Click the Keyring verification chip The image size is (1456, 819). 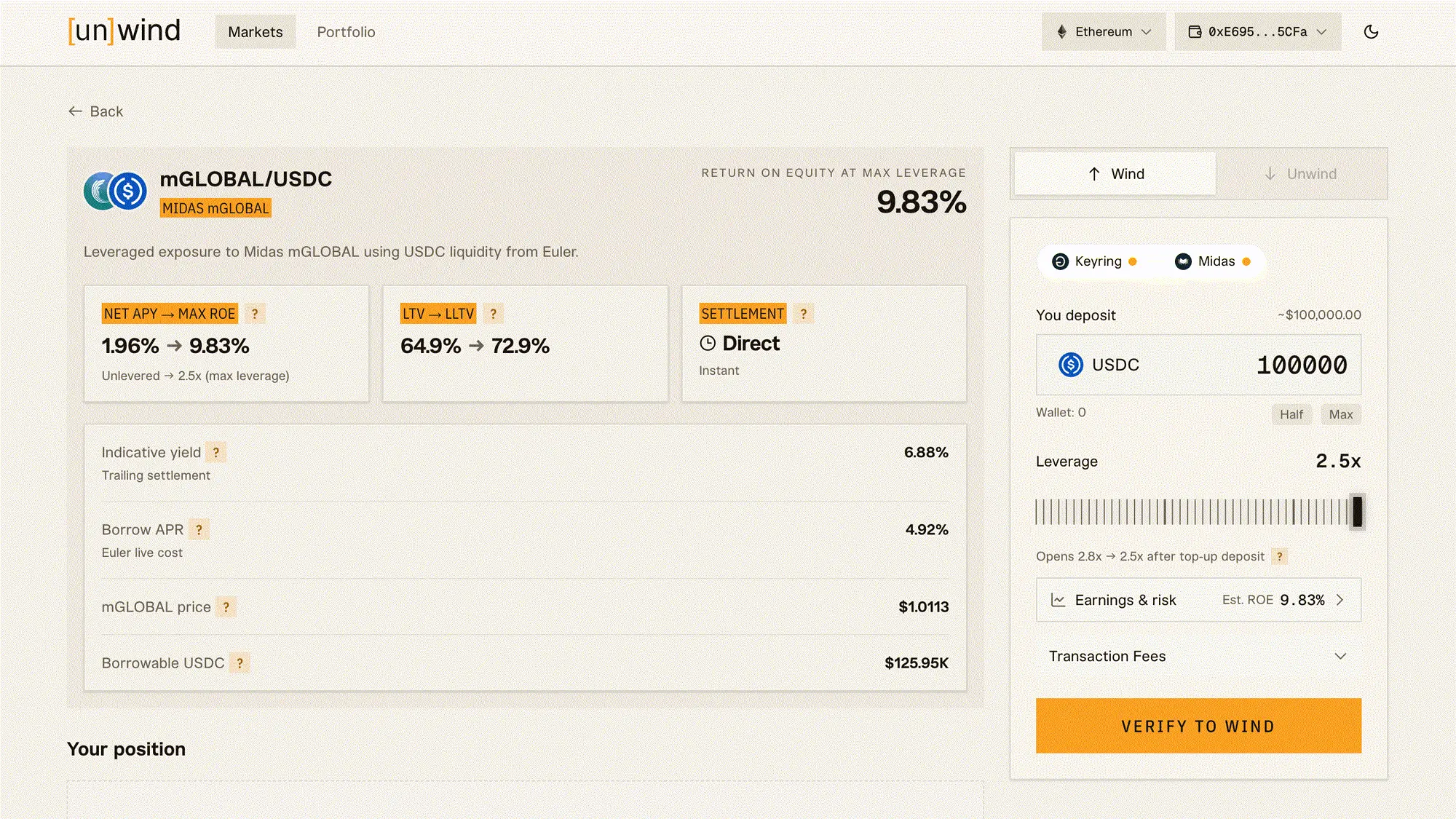1094,261
